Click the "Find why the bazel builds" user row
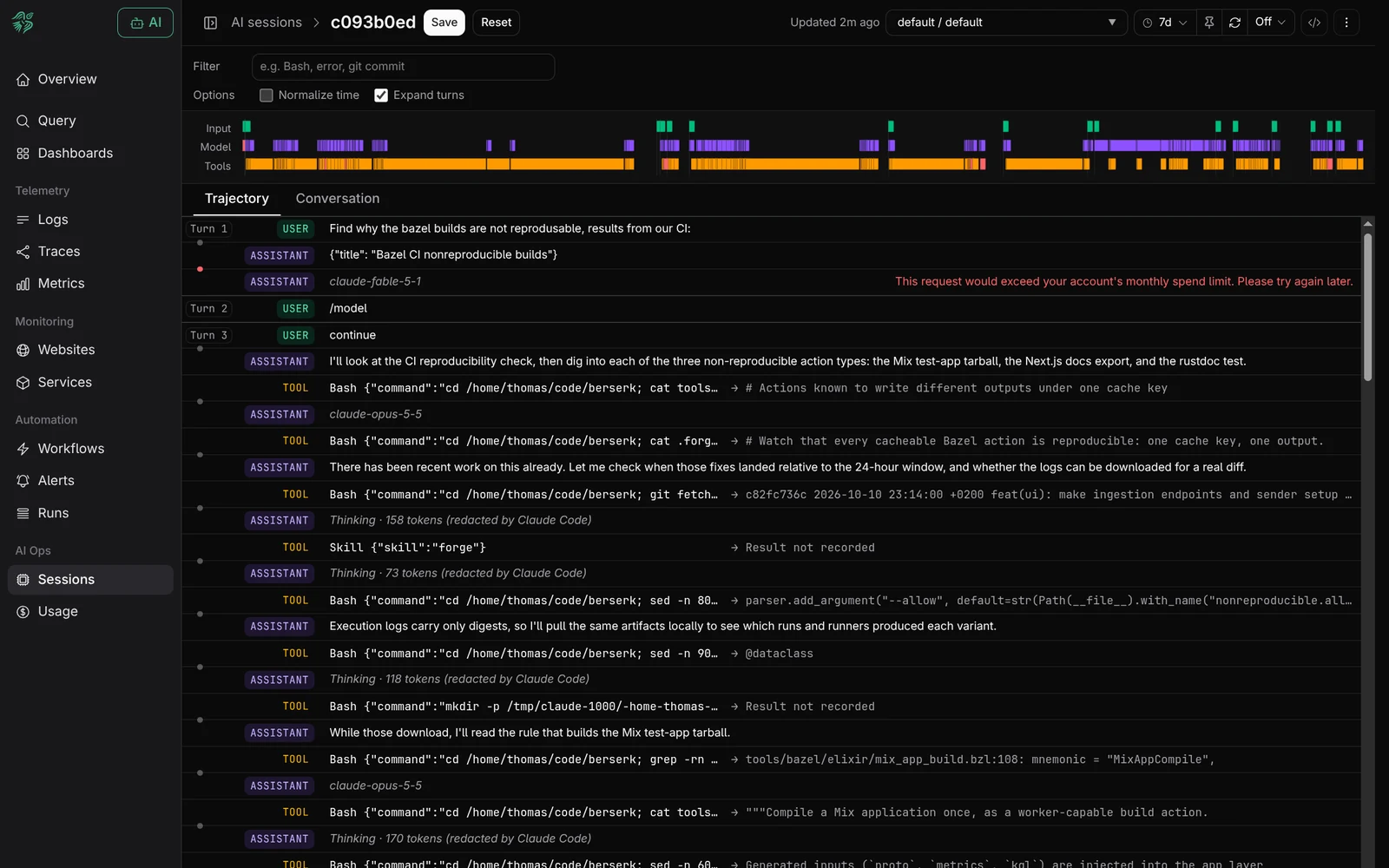Viewport: 1389px width, 868px height. tap(772, 229)
